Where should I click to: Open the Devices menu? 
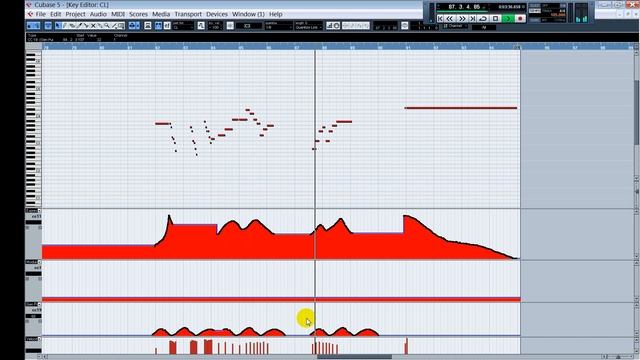pyautogui.click(x=217, y=14)
